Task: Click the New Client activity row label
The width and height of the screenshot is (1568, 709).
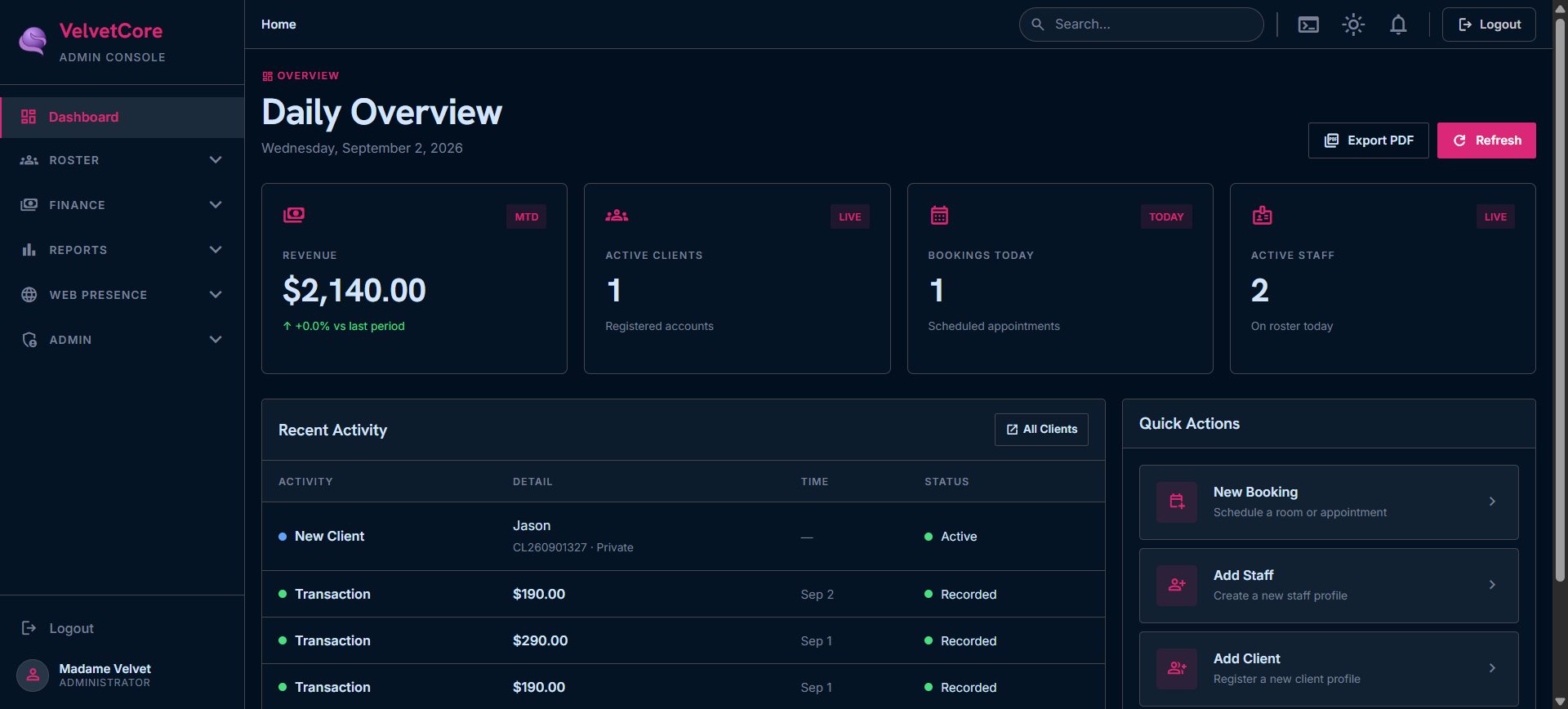Action: click(329, 537)
